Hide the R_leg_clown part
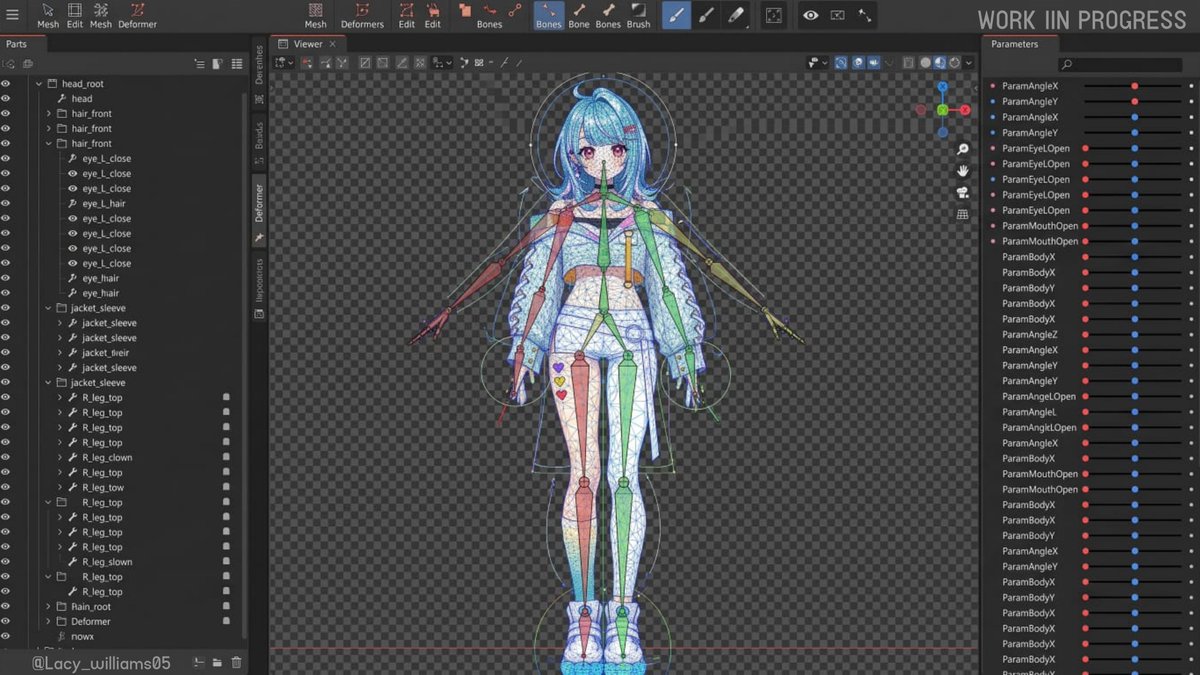 coord(6,458)
